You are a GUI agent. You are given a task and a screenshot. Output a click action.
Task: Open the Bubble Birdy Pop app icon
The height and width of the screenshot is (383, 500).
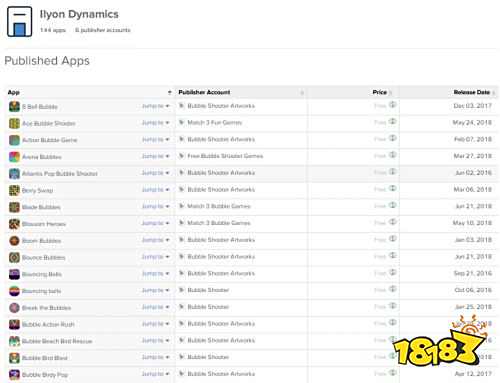coord(14,375)
